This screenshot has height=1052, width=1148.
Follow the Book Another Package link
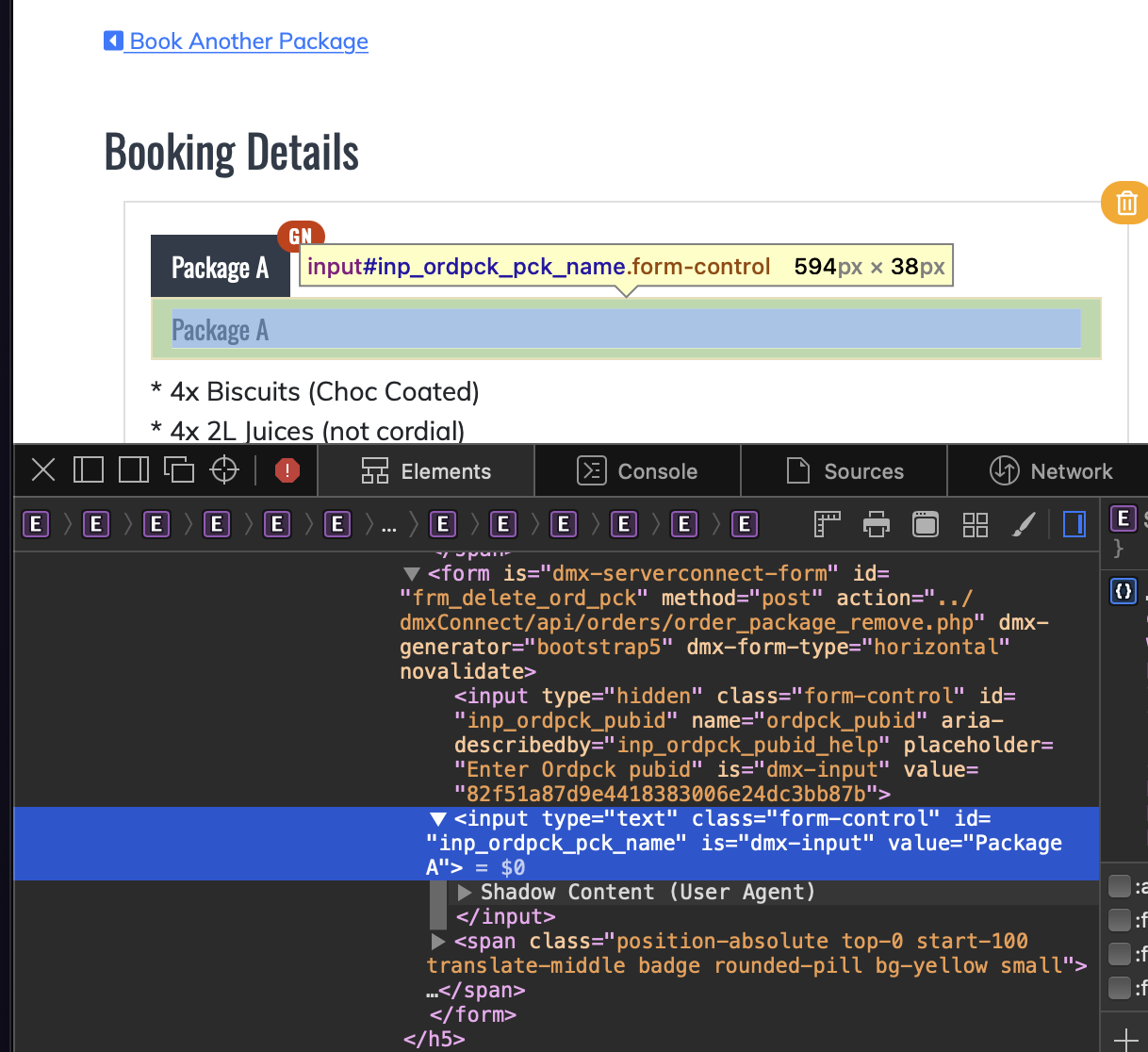pos(248,41)
